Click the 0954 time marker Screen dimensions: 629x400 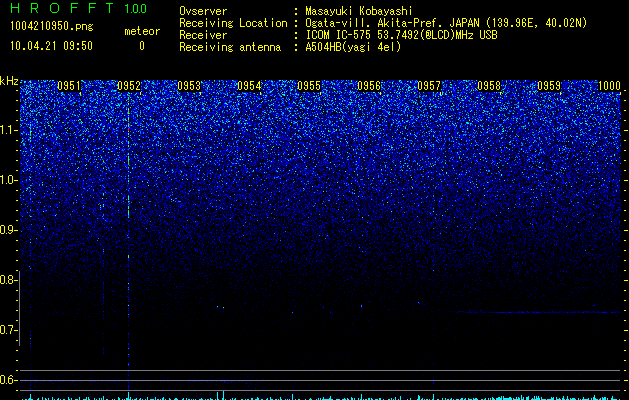pos(249,86)
